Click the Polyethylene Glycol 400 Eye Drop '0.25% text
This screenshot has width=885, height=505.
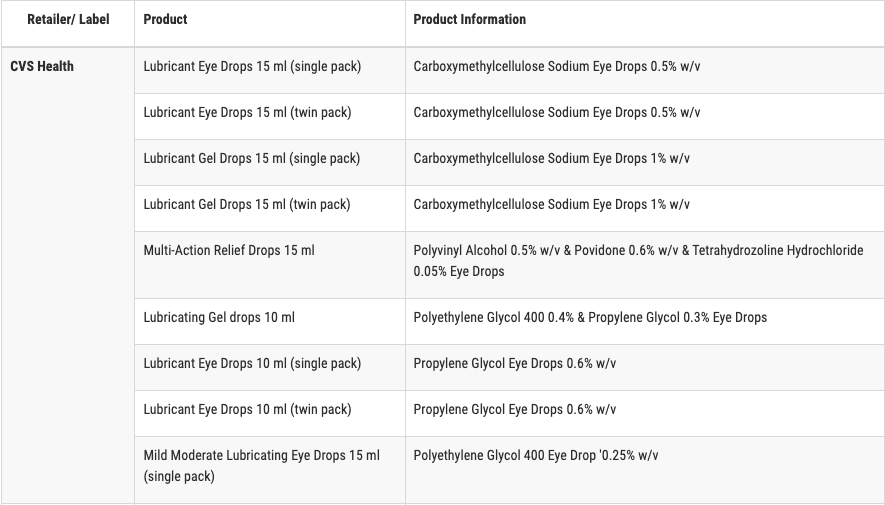point(536,455)
